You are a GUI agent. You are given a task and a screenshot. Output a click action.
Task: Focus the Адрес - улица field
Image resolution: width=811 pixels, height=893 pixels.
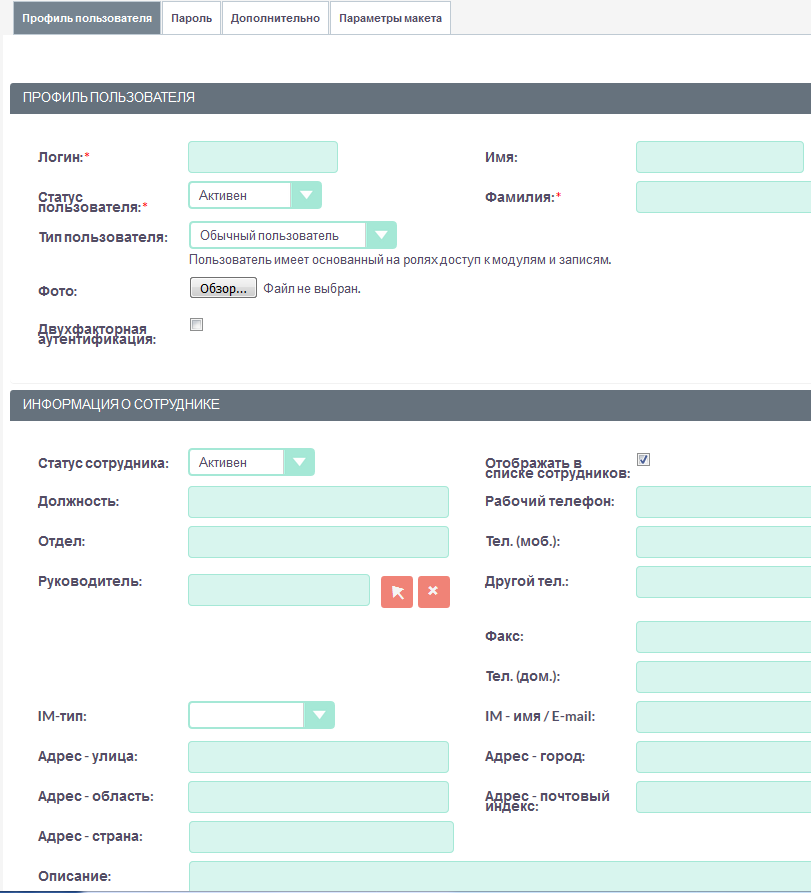[318, 757]
